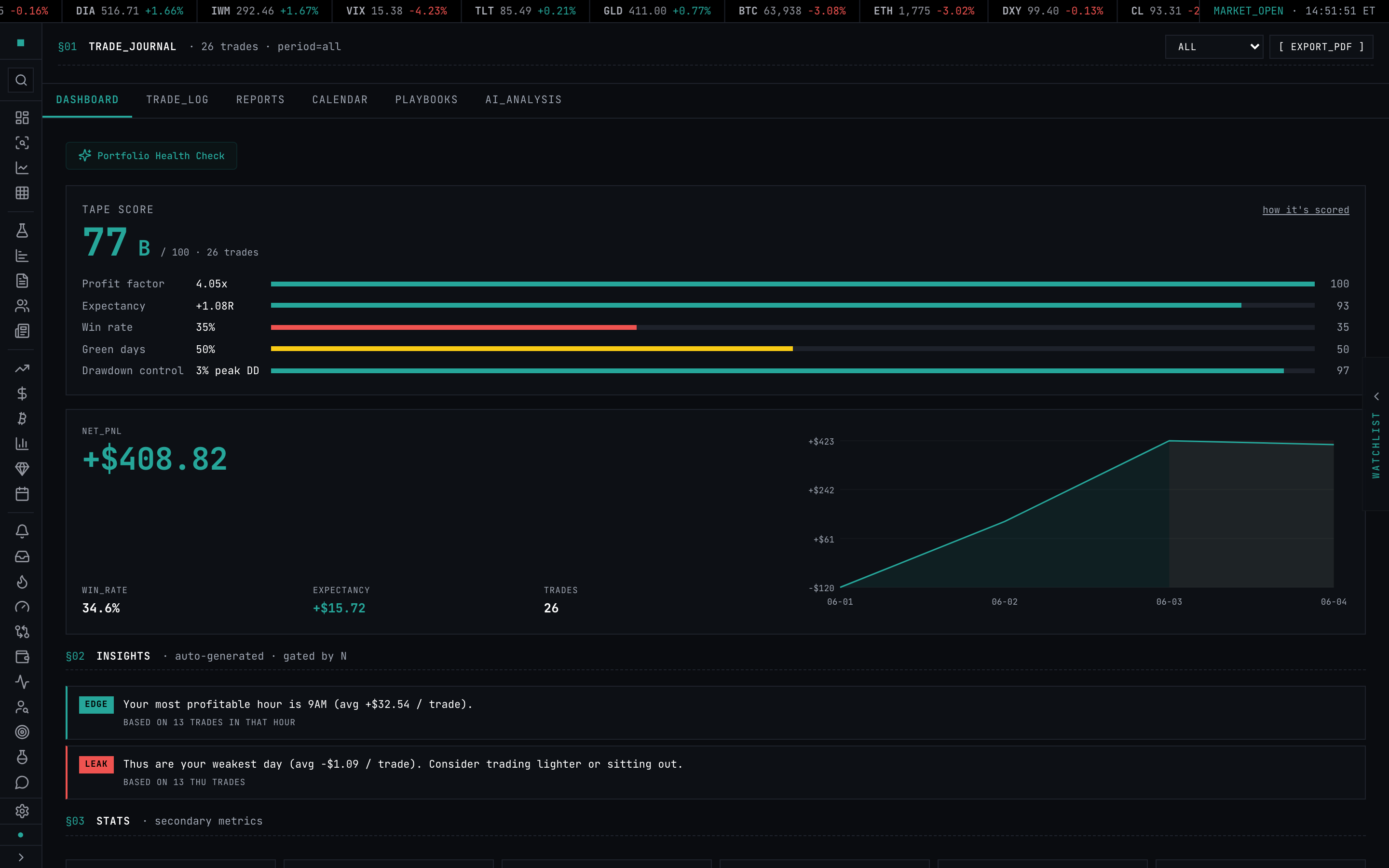Open the conical flask icon in the sidebar

click(22, 231)
